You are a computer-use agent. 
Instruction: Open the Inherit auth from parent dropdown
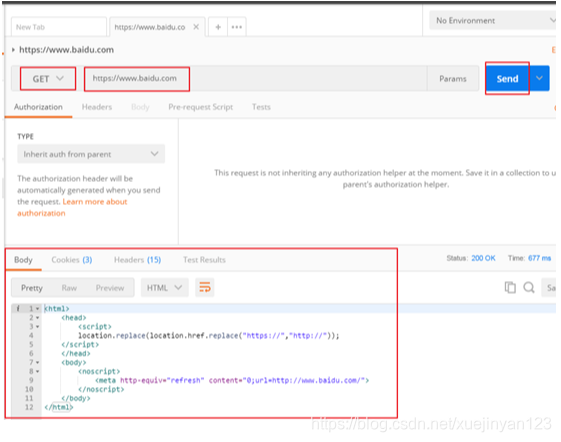(x=91, y=154)
